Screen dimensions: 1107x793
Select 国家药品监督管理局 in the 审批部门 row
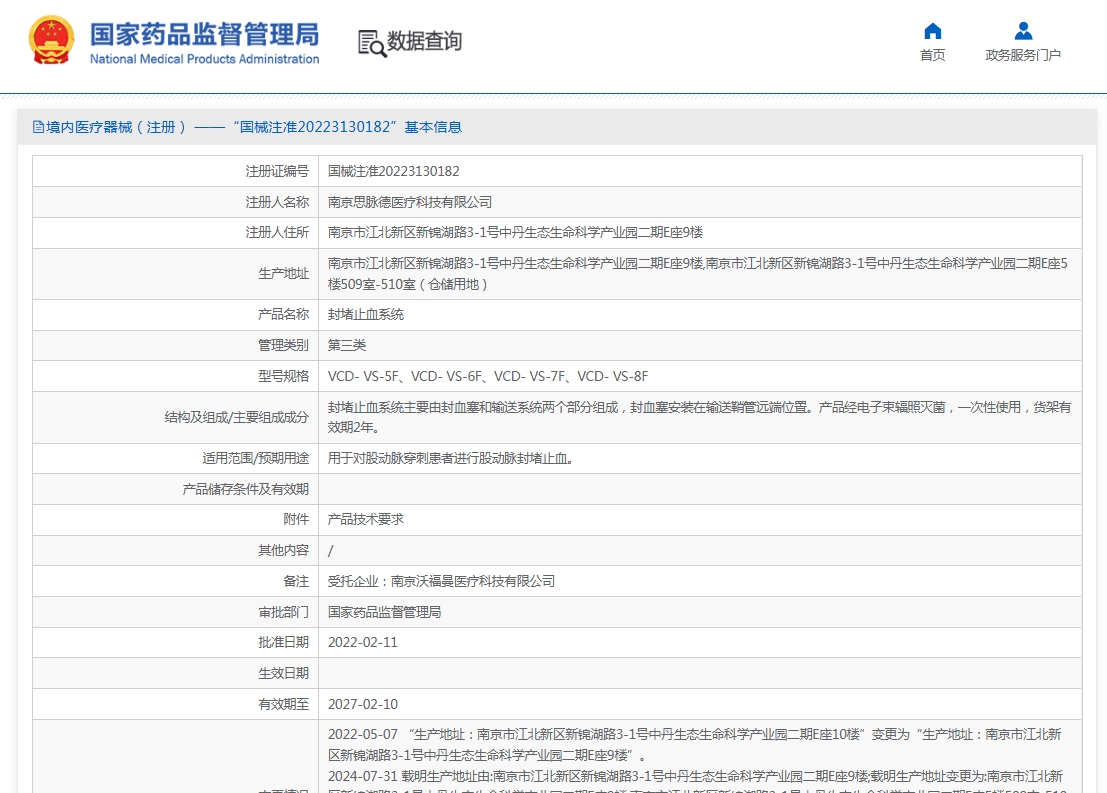pyautogui.click(x=384, y=612)
